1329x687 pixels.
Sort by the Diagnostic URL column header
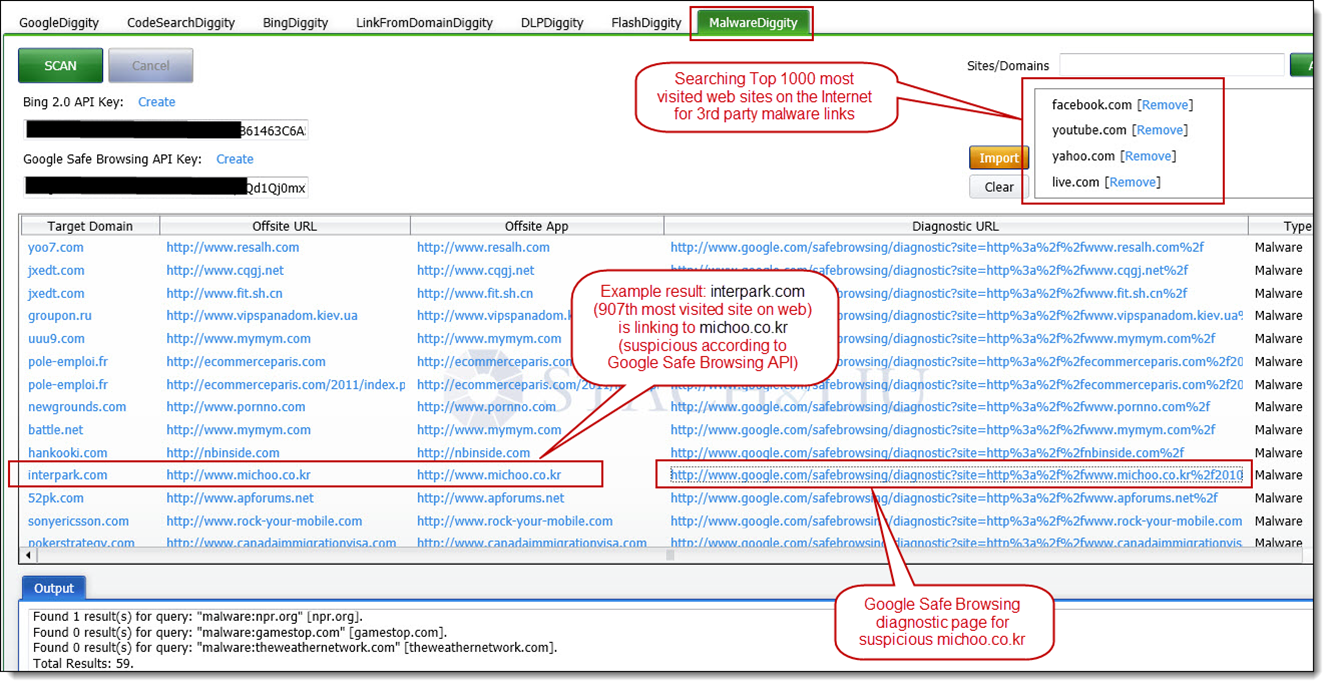[956, 226]
